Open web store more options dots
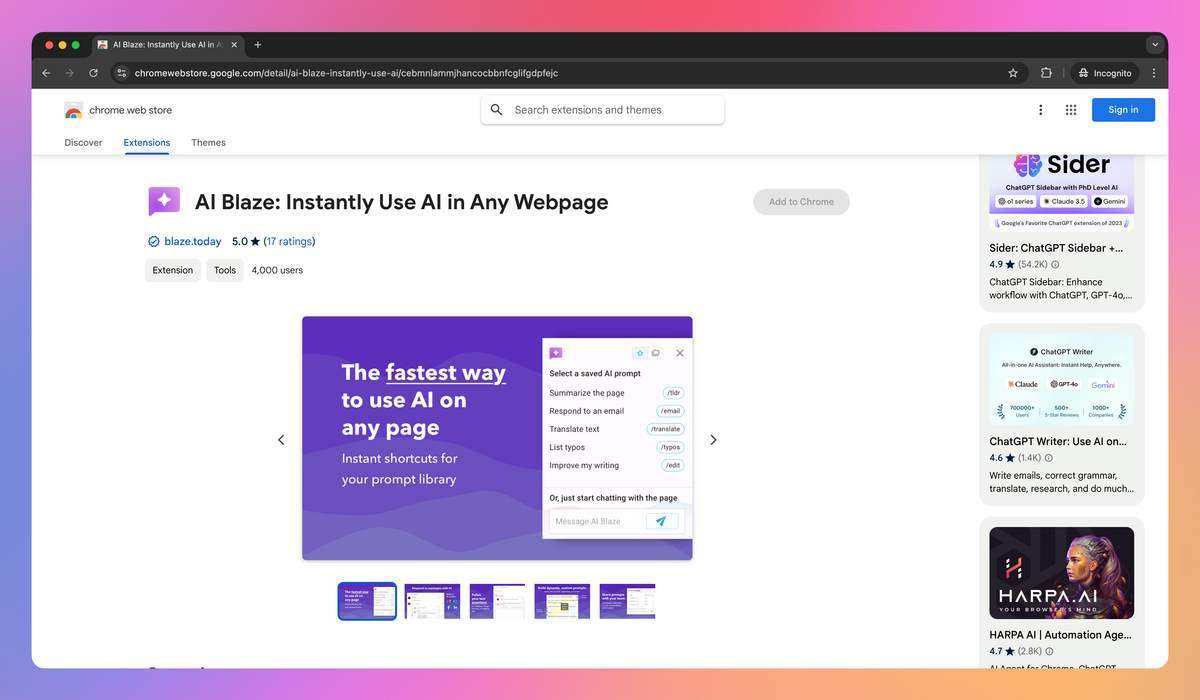The image size is (1200, 700). point(1040,110)
